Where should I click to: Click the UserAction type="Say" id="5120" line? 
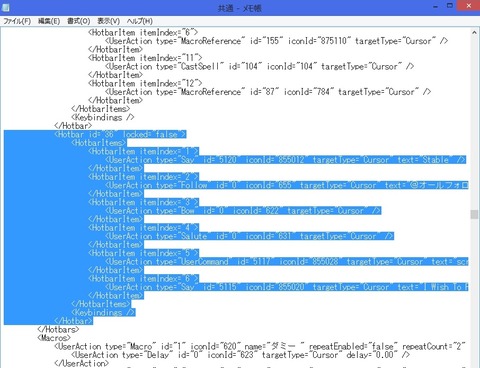(x=285, y=160)
